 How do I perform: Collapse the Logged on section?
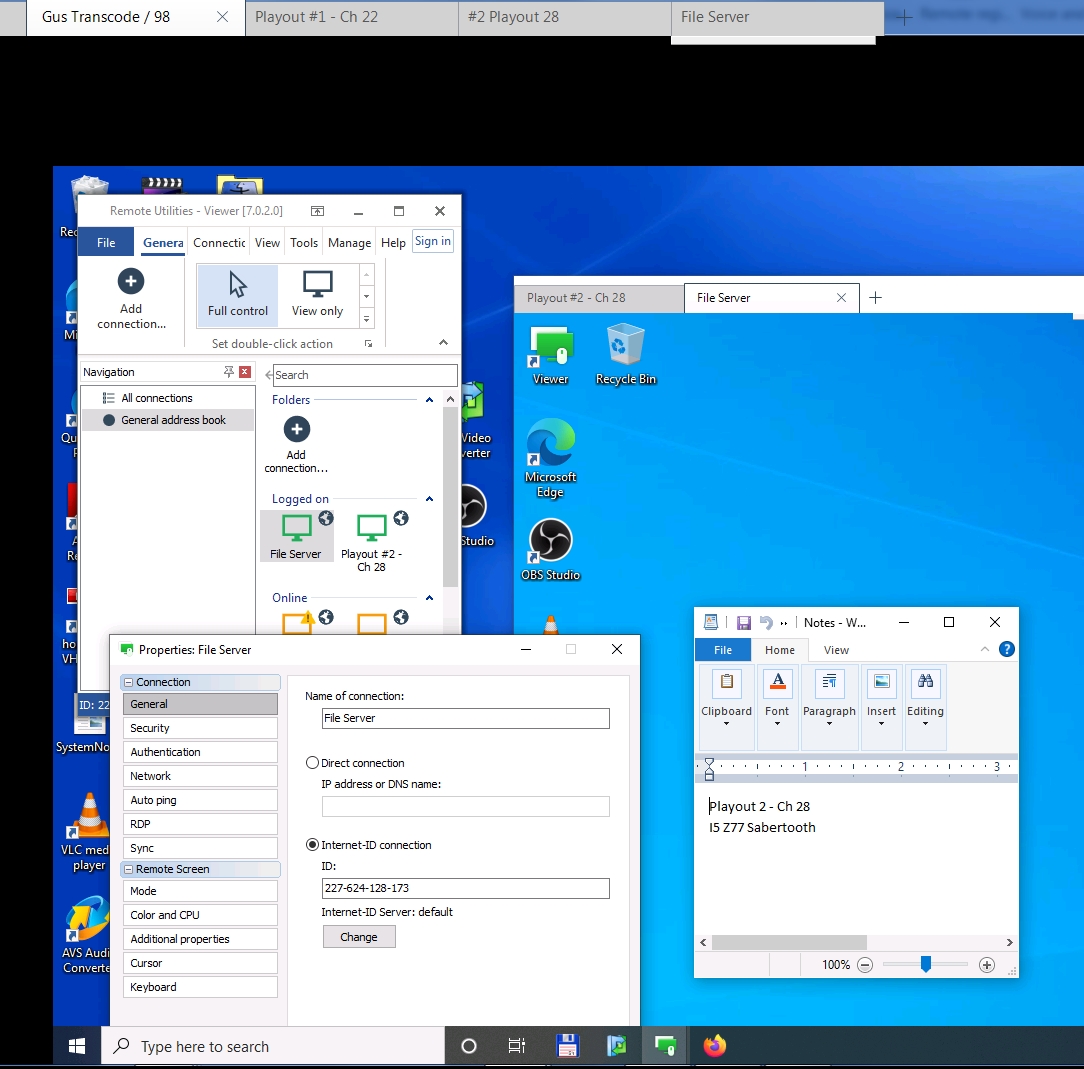(x=429, y=499)
